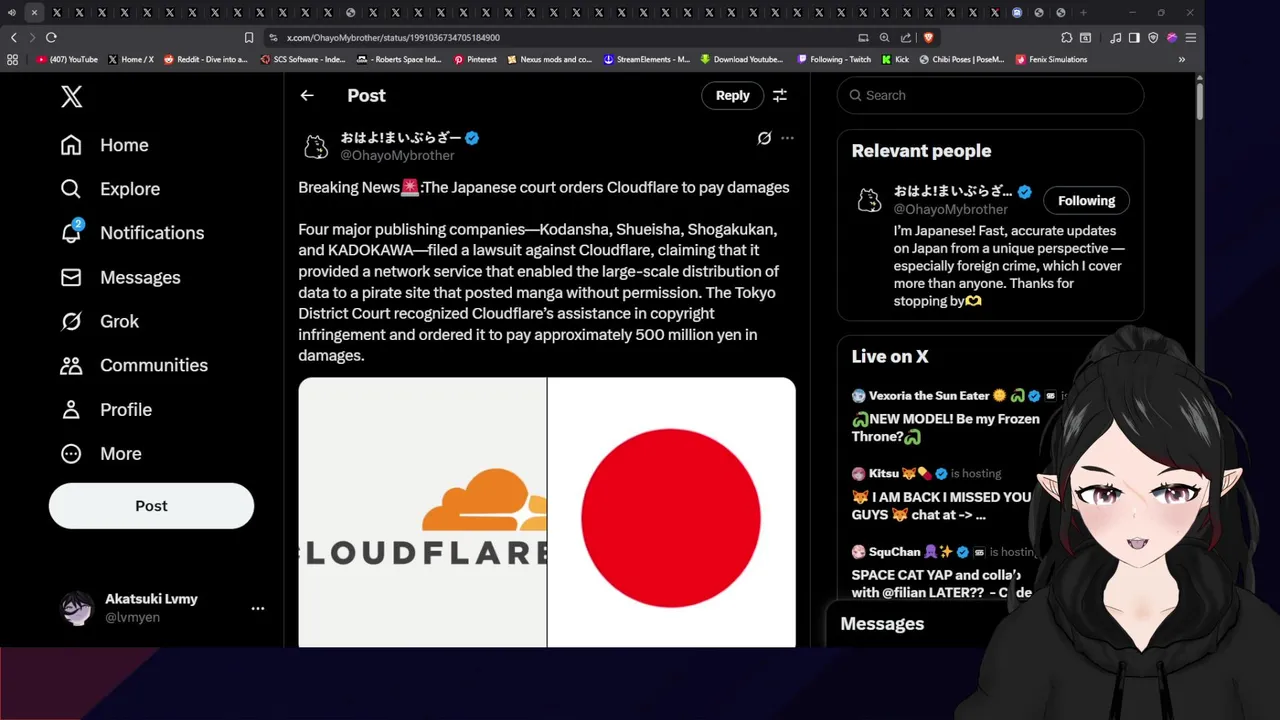Click picture-in-picture icon in address bar
The image size is (1280, 720).
coord(863,37)
